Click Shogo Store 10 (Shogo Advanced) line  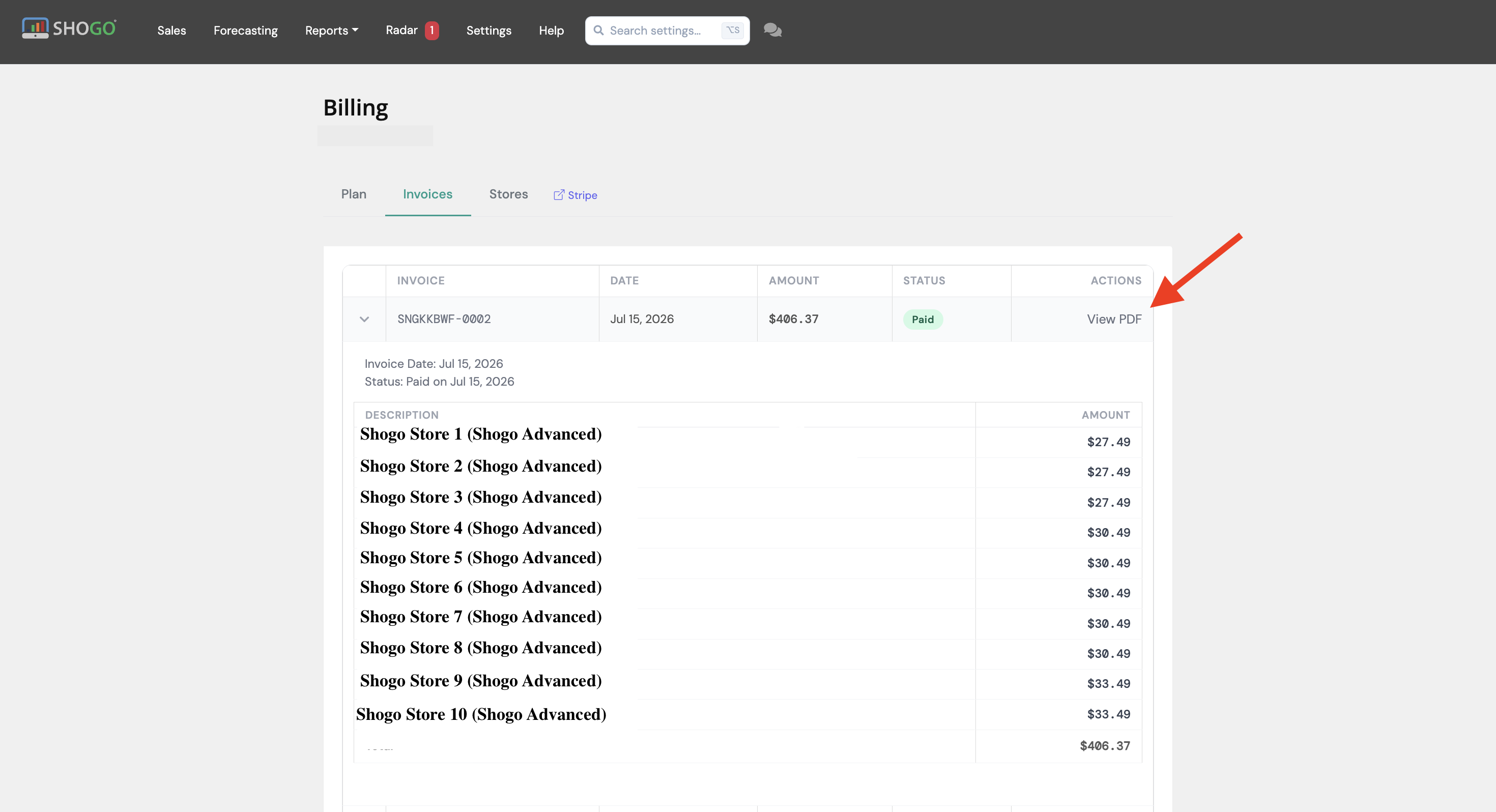[481, 715]
